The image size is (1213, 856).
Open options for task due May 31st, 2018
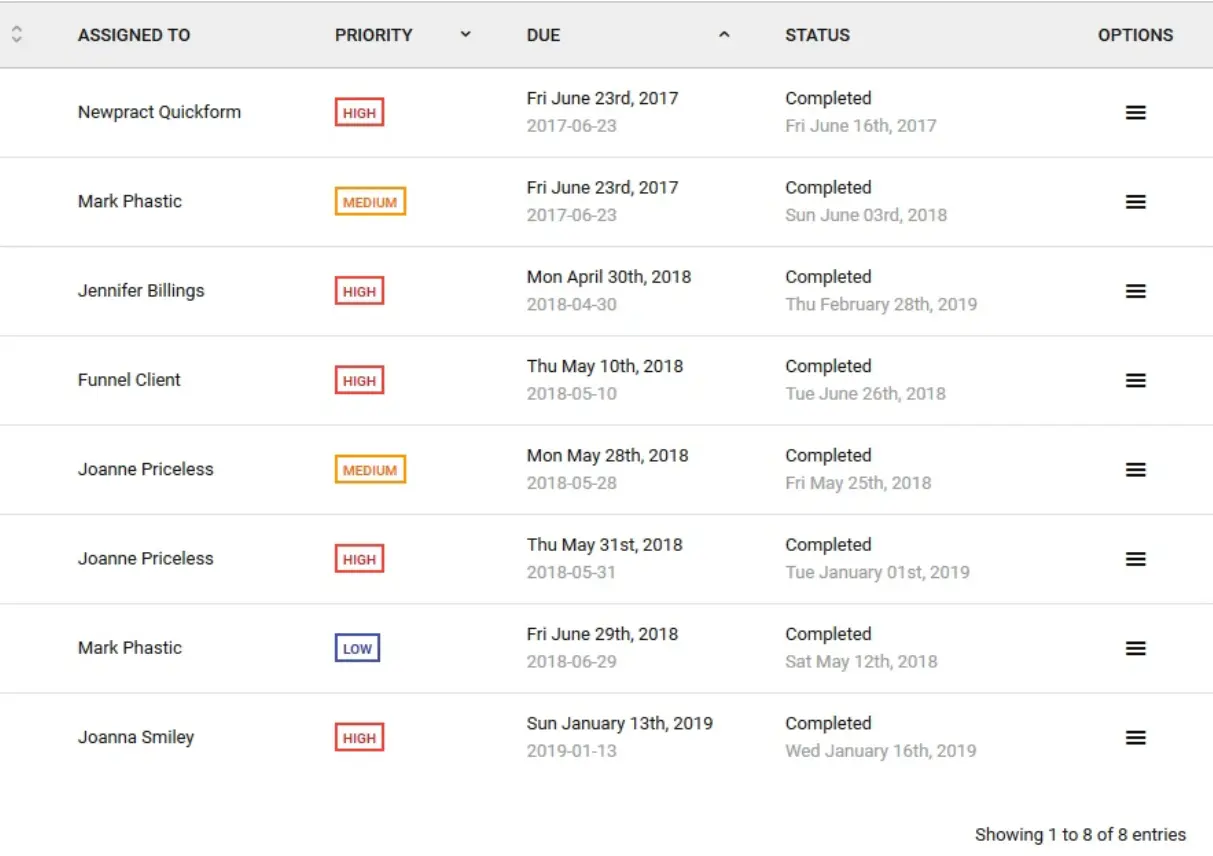pos(1135,559)
